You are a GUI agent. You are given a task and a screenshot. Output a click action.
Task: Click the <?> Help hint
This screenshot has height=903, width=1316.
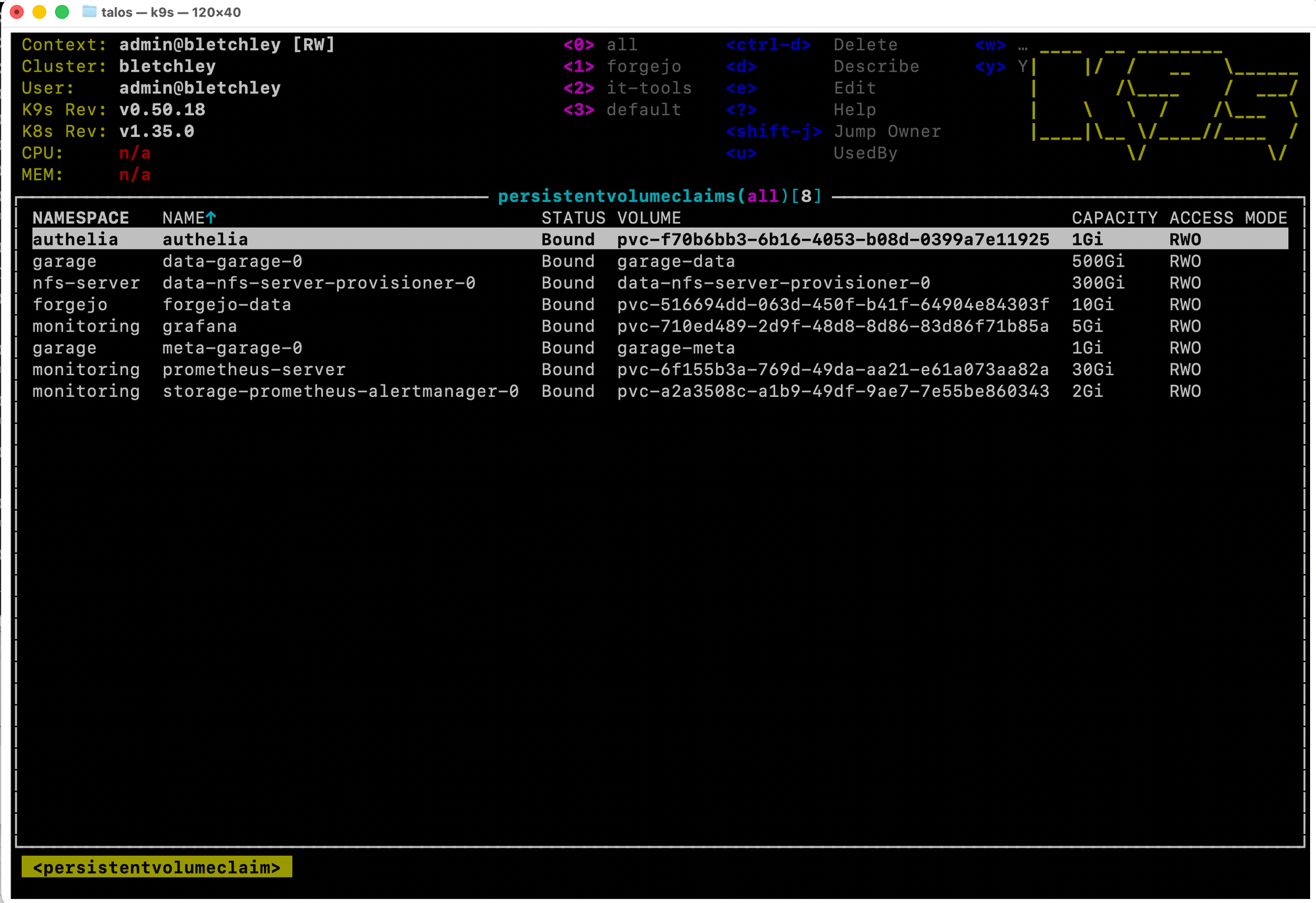[801, 110]
